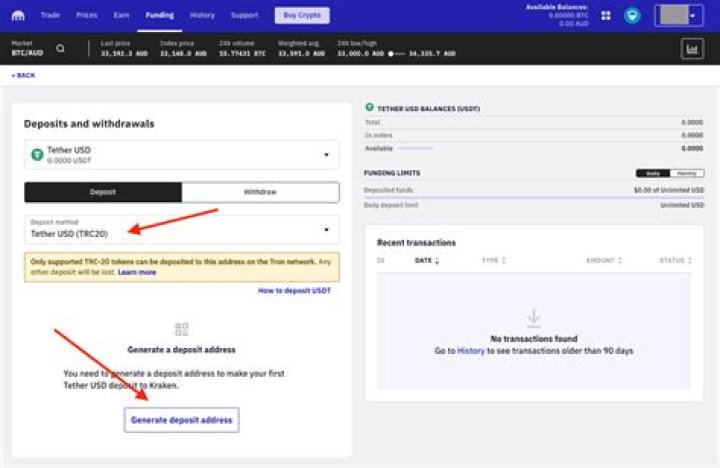Image resolution: width=720 pixels, height=468 pixels.
Task: Click the Tether USD coin icon
Action: click(38, 155)
